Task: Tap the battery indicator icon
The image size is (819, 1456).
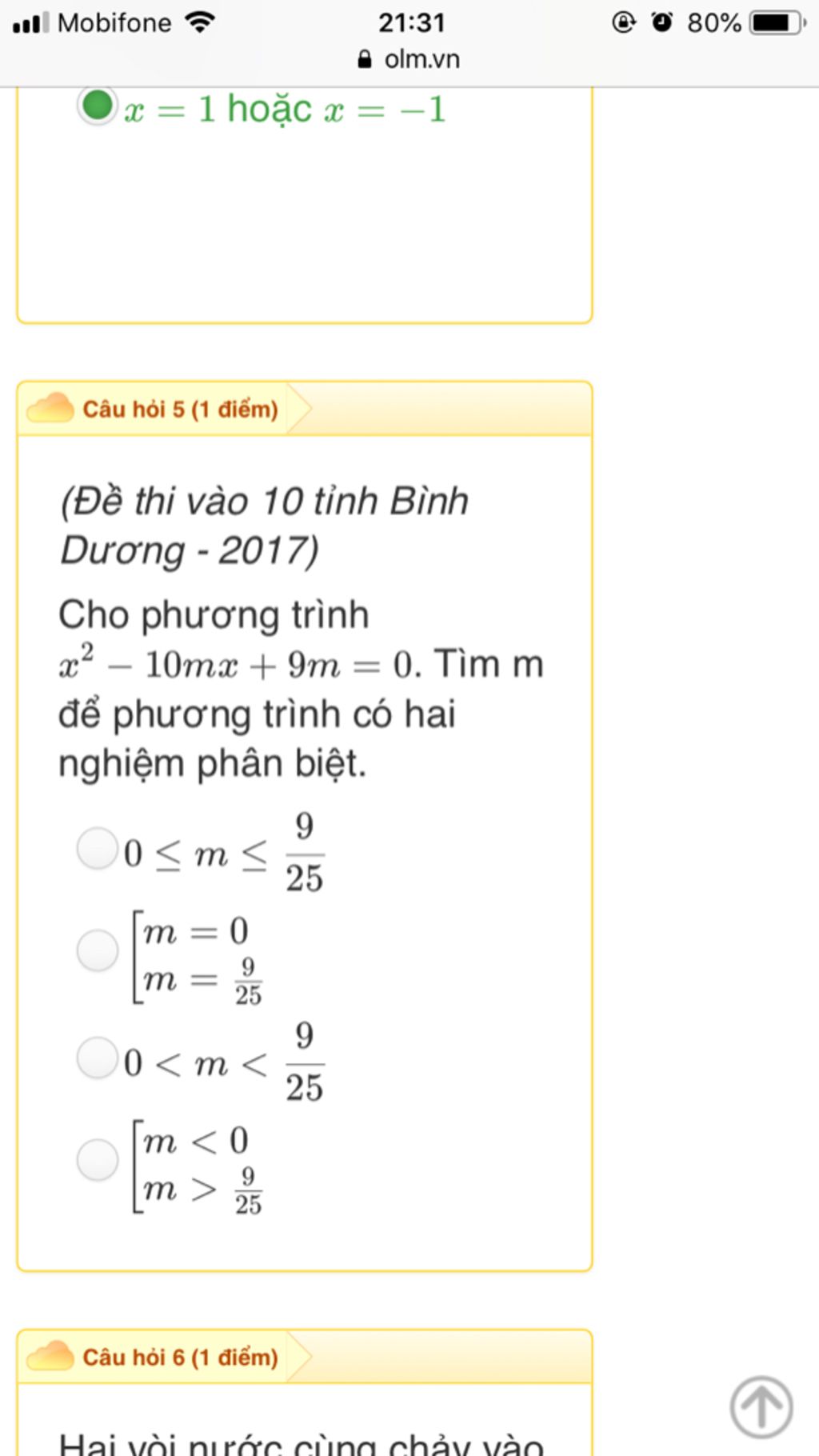Action: click(777, 22)
